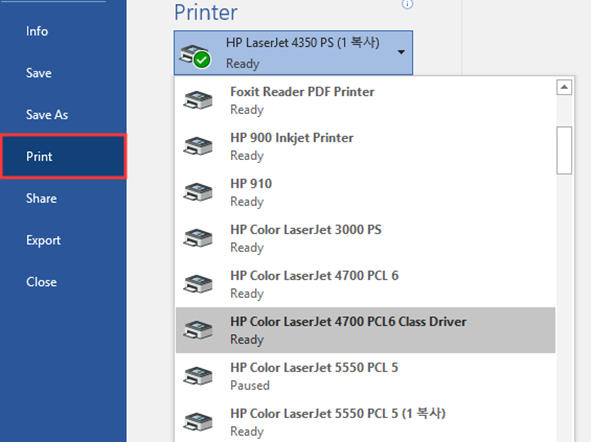This screenshot has height=442, width=591.
Task: Click the HP Color LaserJet 5550 PCL 5 paused printer icon
Action: 198,376
